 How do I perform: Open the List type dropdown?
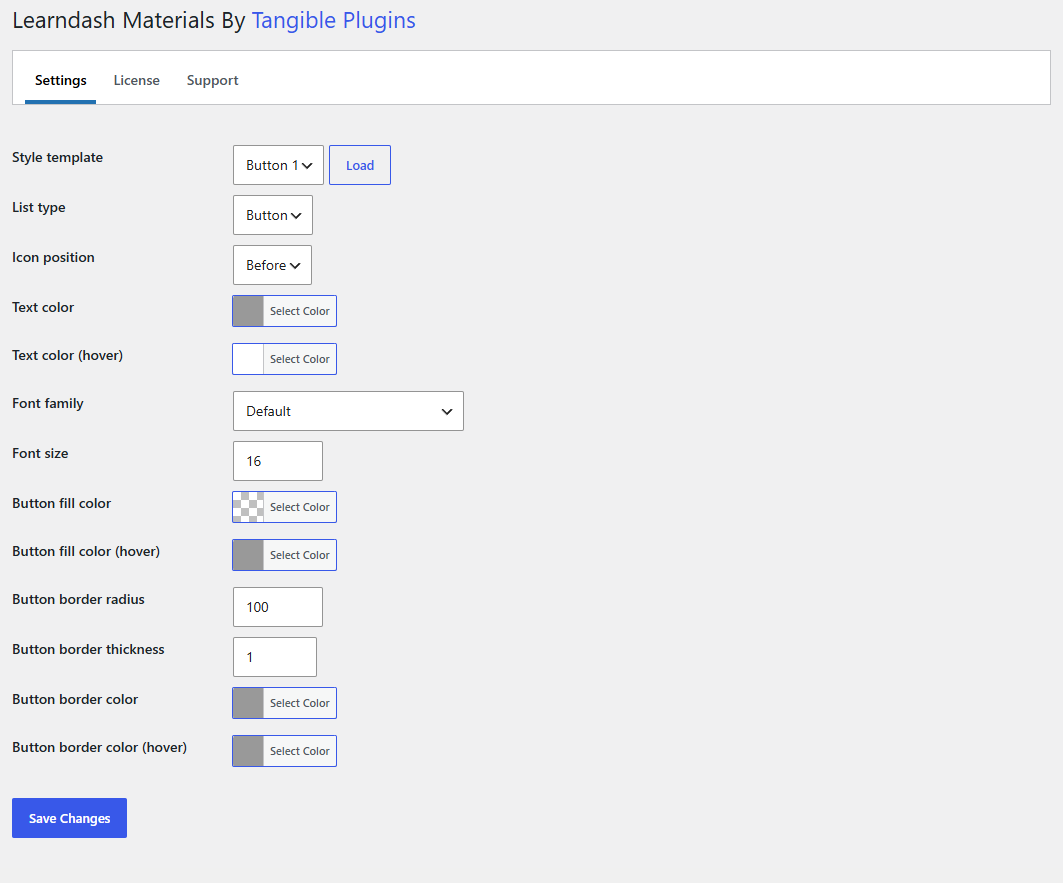273,215
